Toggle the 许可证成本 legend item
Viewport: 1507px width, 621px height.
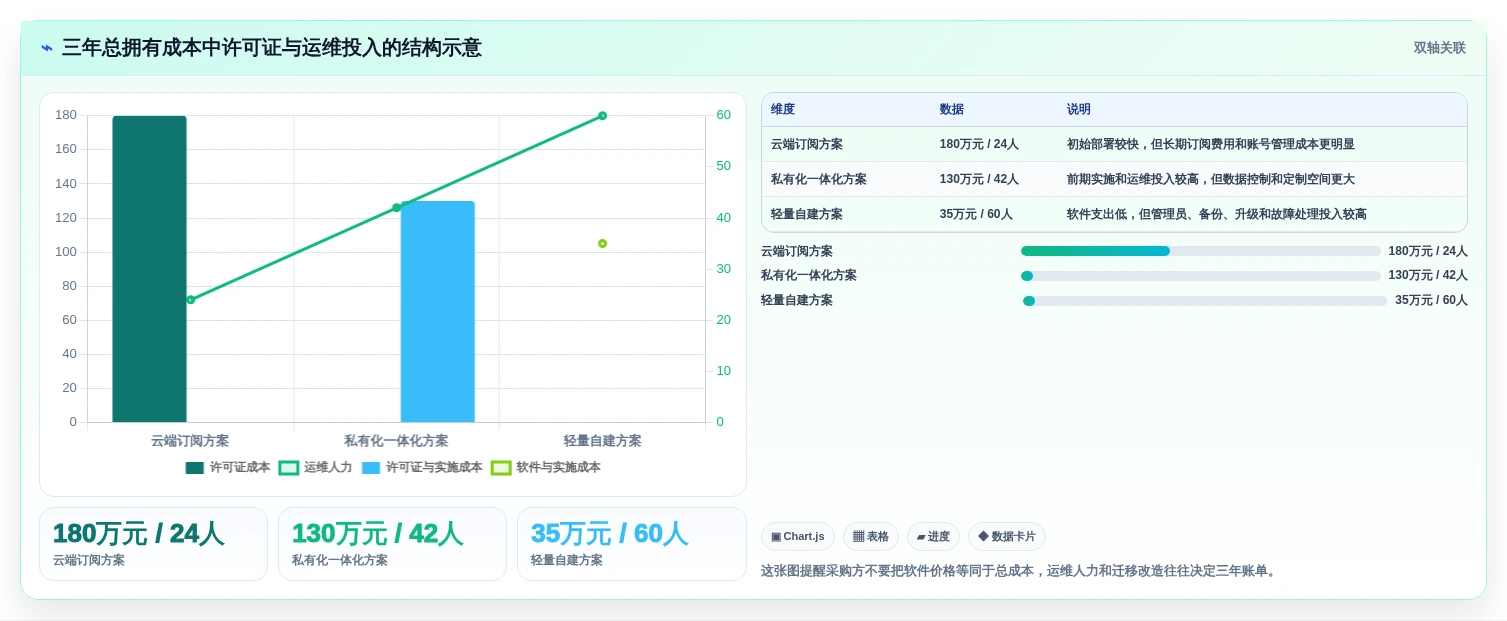pyautogui.click(x=228, y=467)
